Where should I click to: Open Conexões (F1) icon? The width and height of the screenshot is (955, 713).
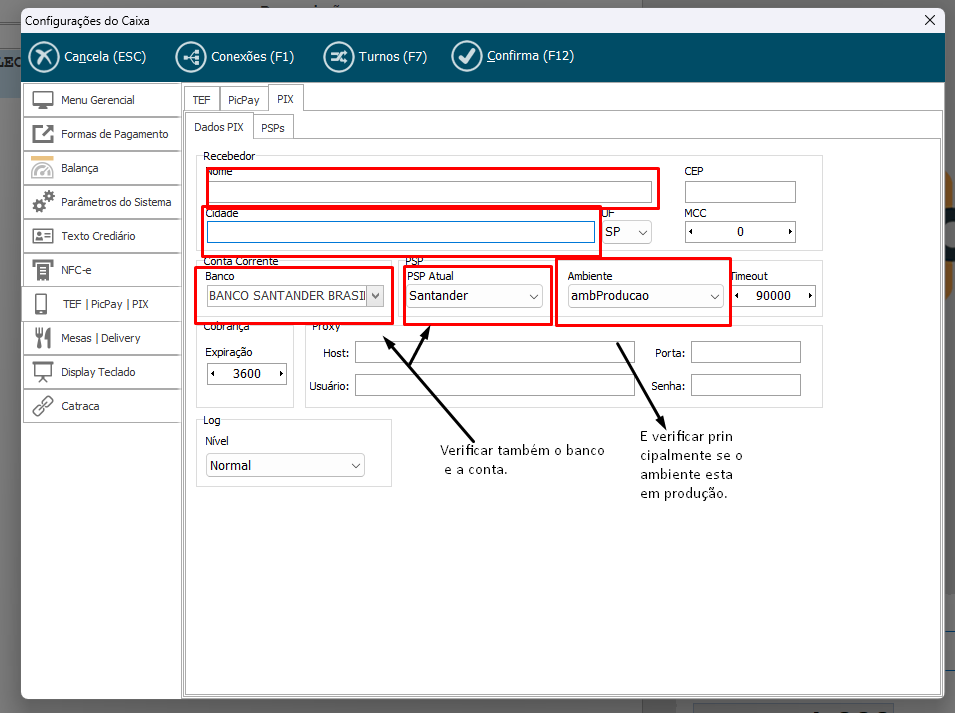coord(191,57)
